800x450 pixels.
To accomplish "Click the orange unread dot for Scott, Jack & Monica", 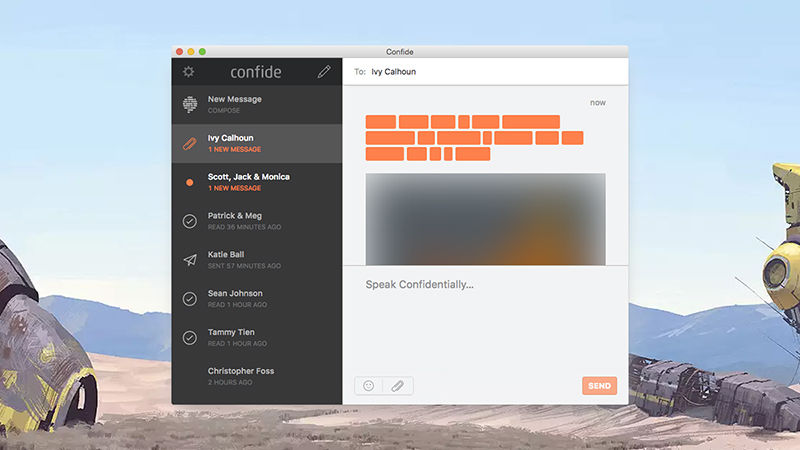I will point(189,182).
